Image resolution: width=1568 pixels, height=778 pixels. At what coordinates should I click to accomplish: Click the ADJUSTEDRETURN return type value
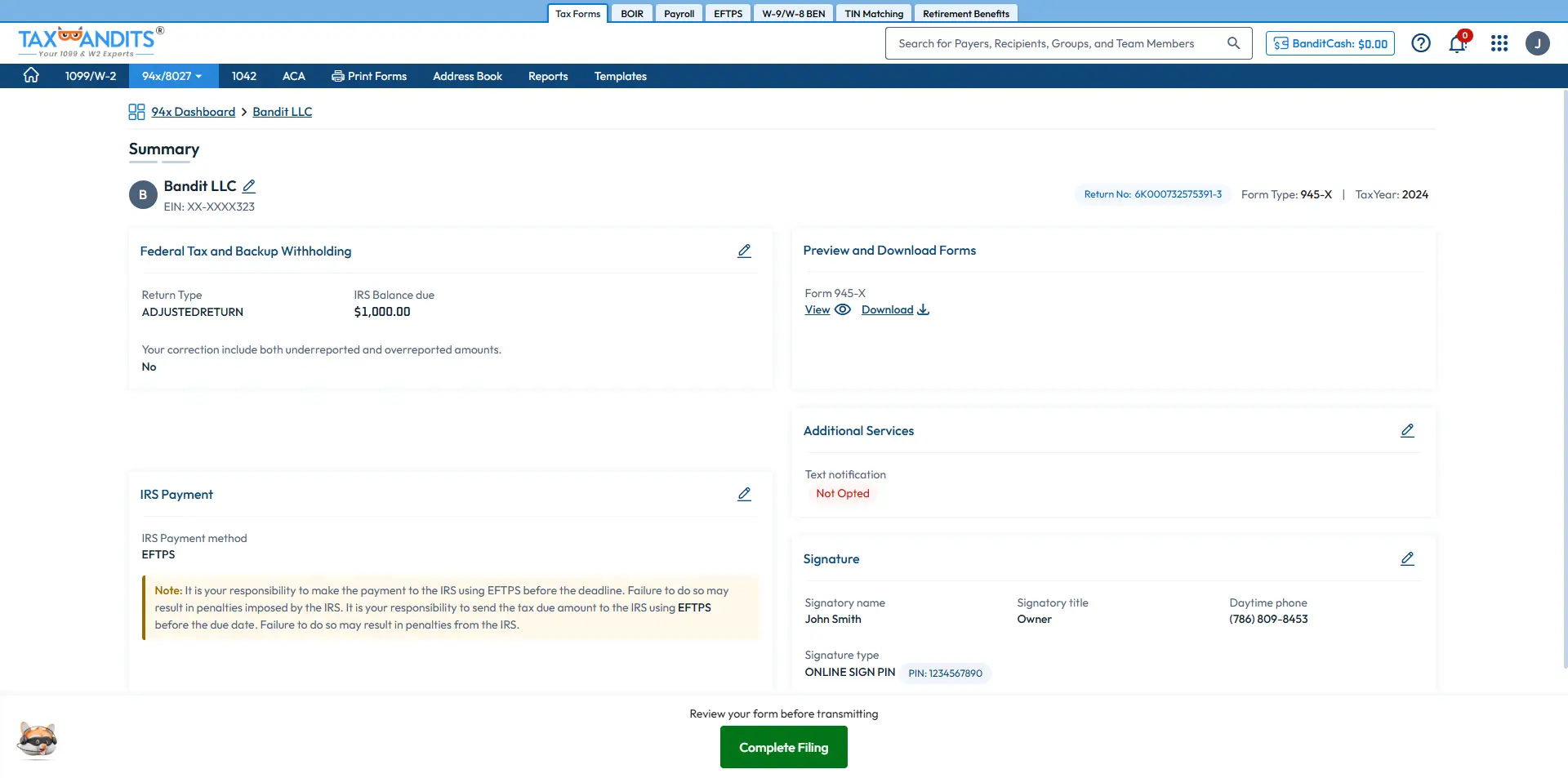193,312
